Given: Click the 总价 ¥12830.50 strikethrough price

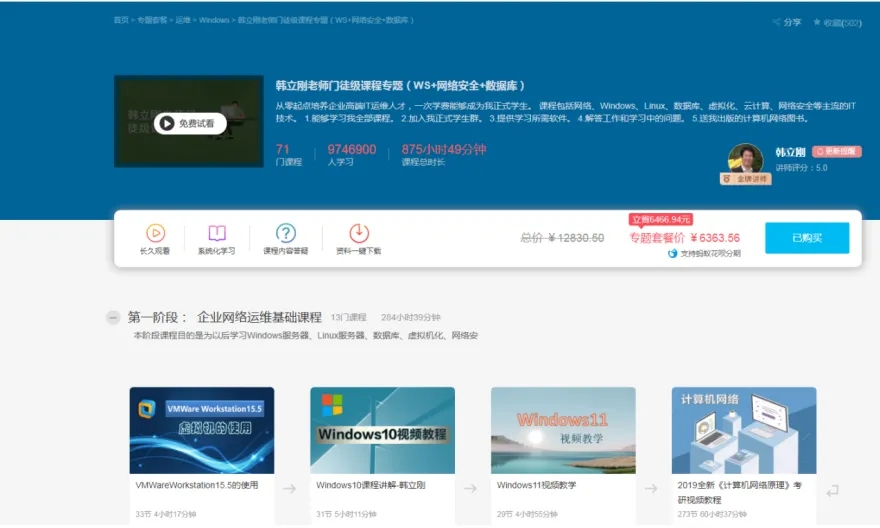Looking at the screenshot, I should [x=562, y=238].
